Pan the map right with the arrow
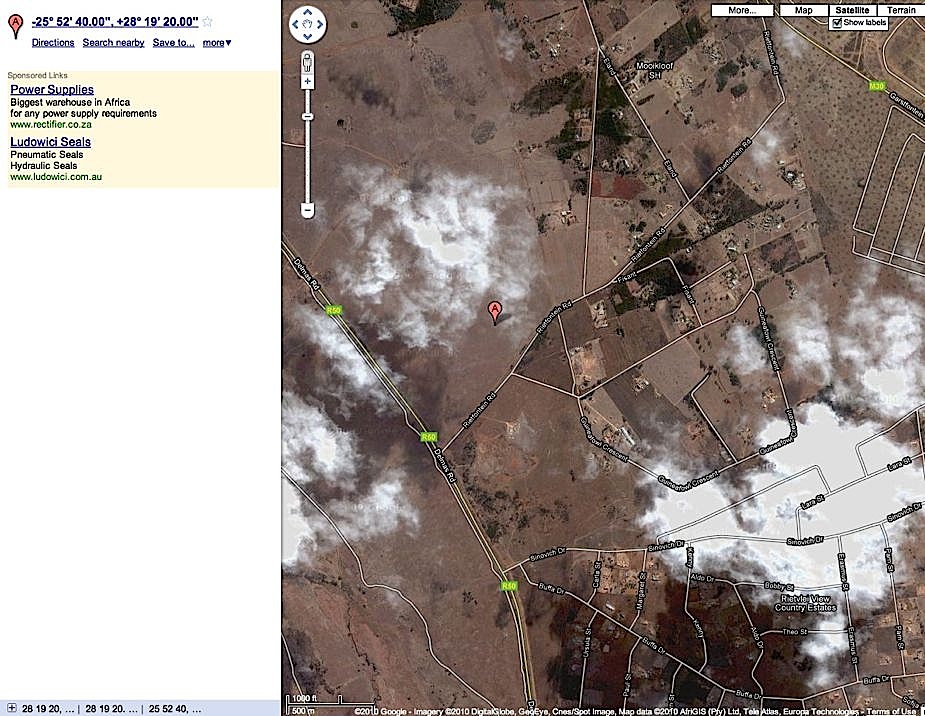925x716 pixels. click(320, 24)
